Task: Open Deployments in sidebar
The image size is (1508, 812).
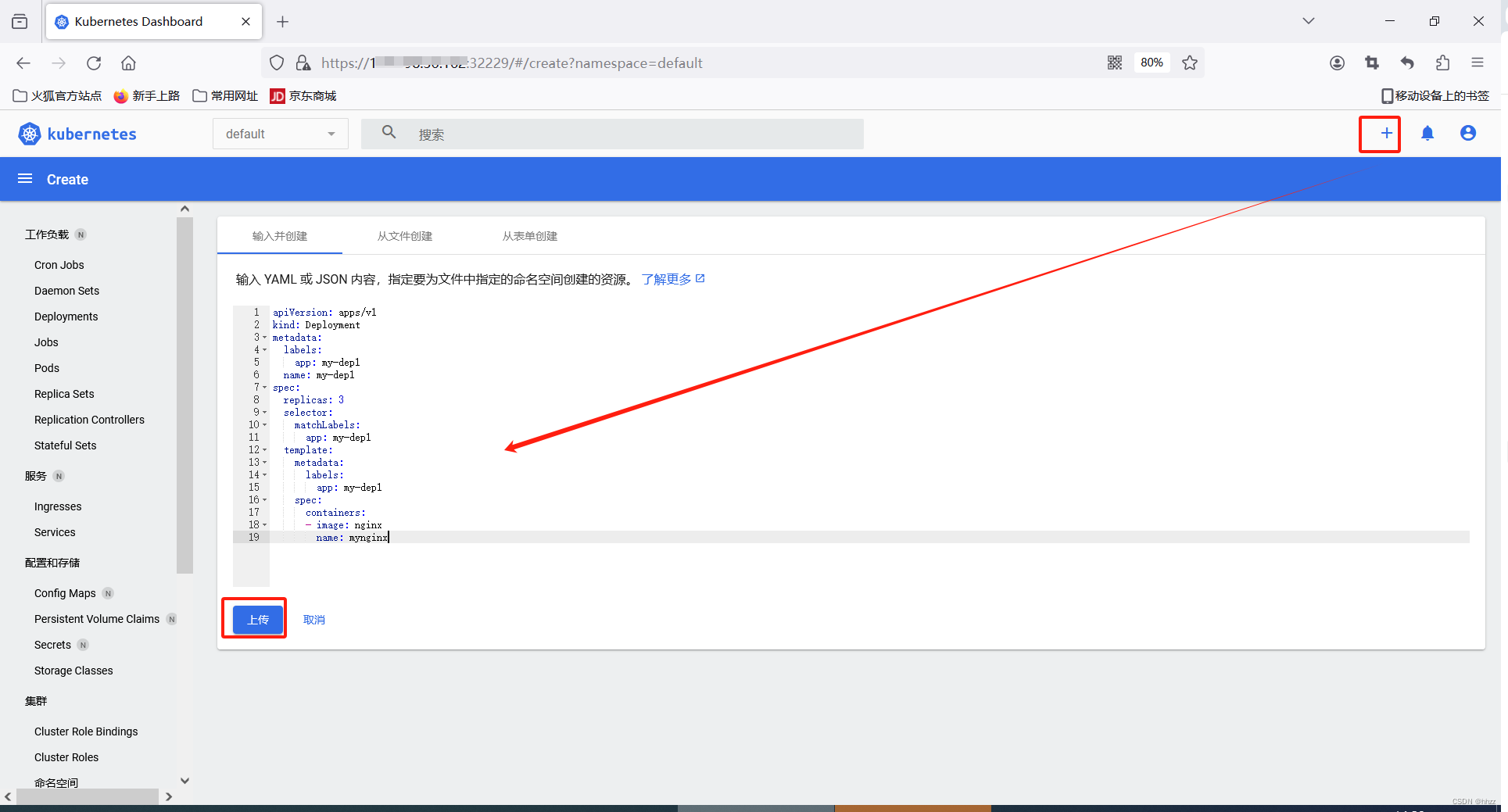Action: click(66, 317)
